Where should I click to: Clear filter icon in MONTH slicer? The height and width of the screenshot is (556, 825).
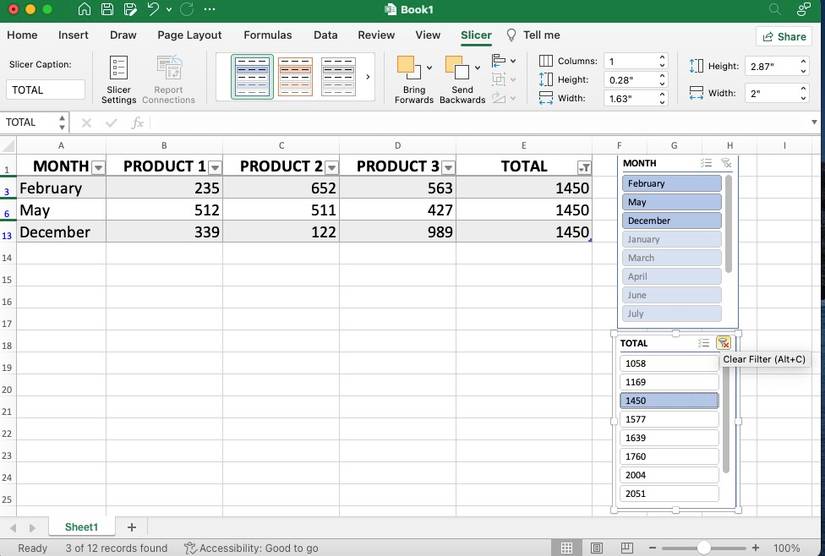726,163
